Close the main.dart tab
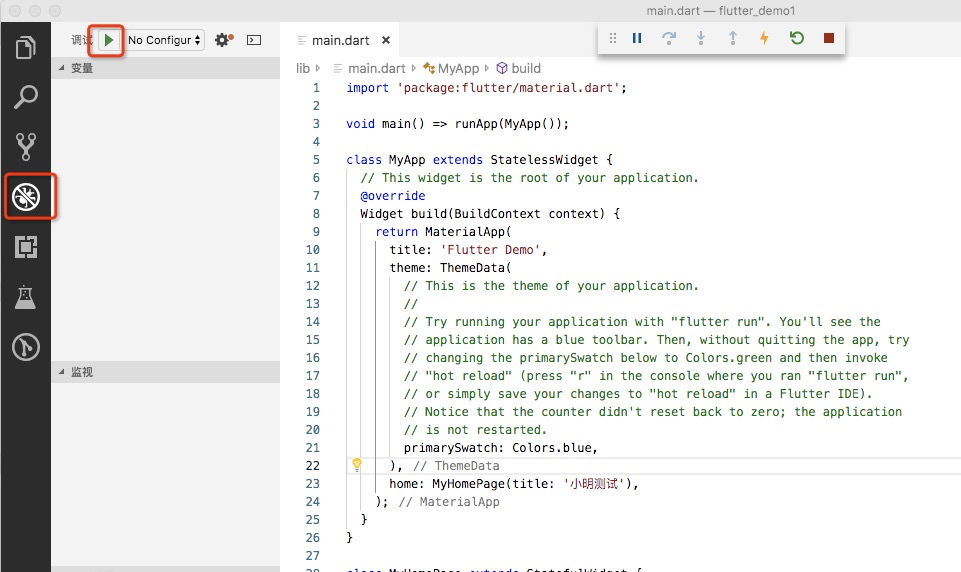 (386, 40)
